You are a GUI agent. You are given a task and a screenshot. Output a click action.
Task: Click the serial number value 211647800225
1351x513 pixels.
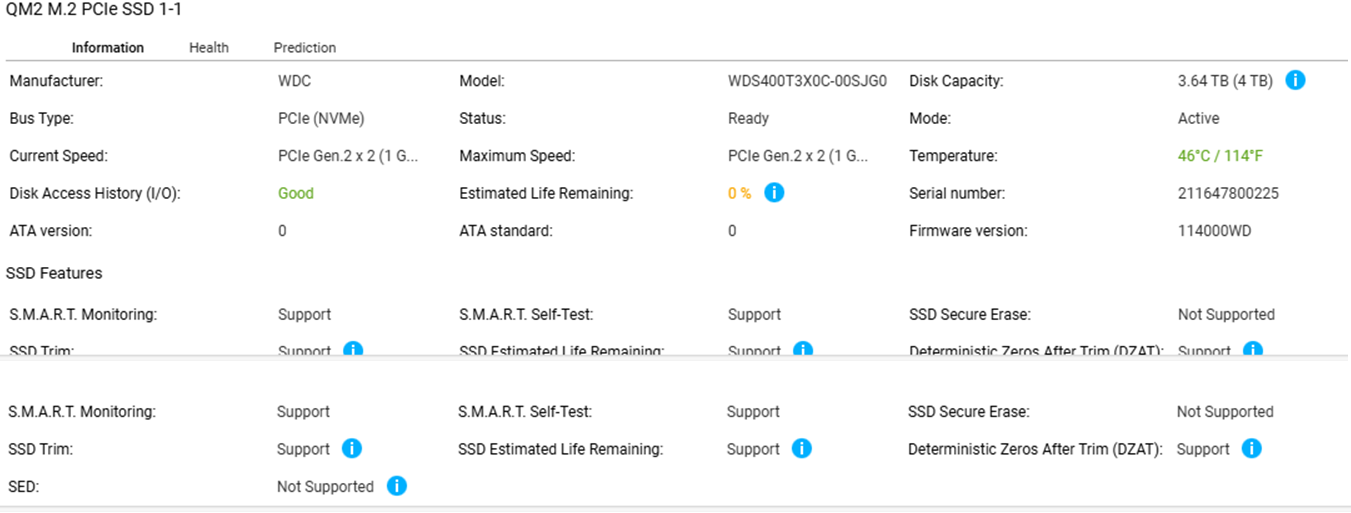coord(1228,194)
